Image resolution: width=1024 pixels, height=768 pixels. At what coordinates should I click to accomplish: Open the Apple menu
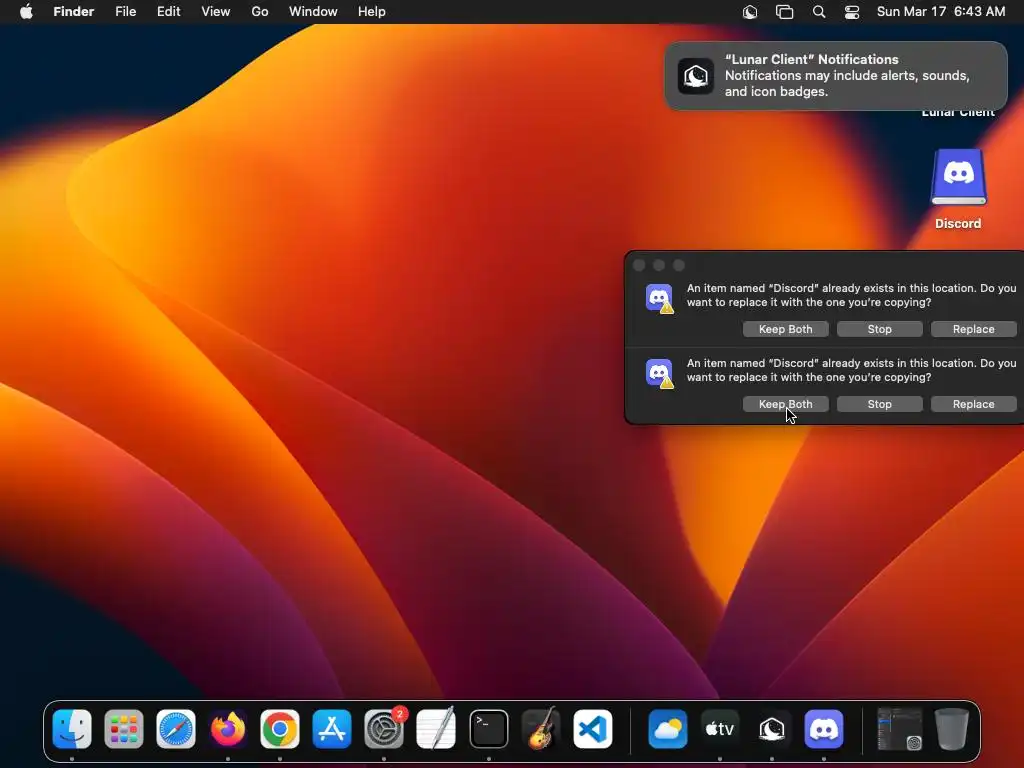pos(26,12)
